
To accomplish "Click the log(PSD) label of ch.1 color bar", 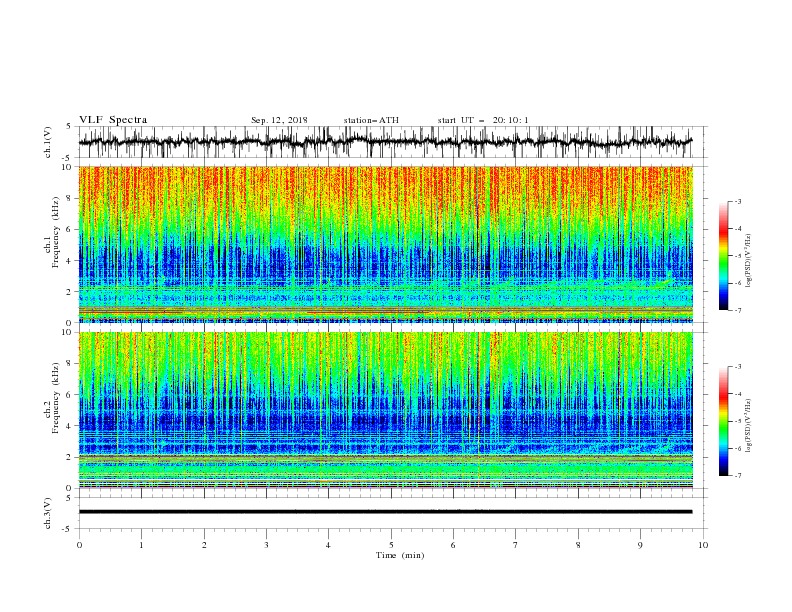I will 749,261.
